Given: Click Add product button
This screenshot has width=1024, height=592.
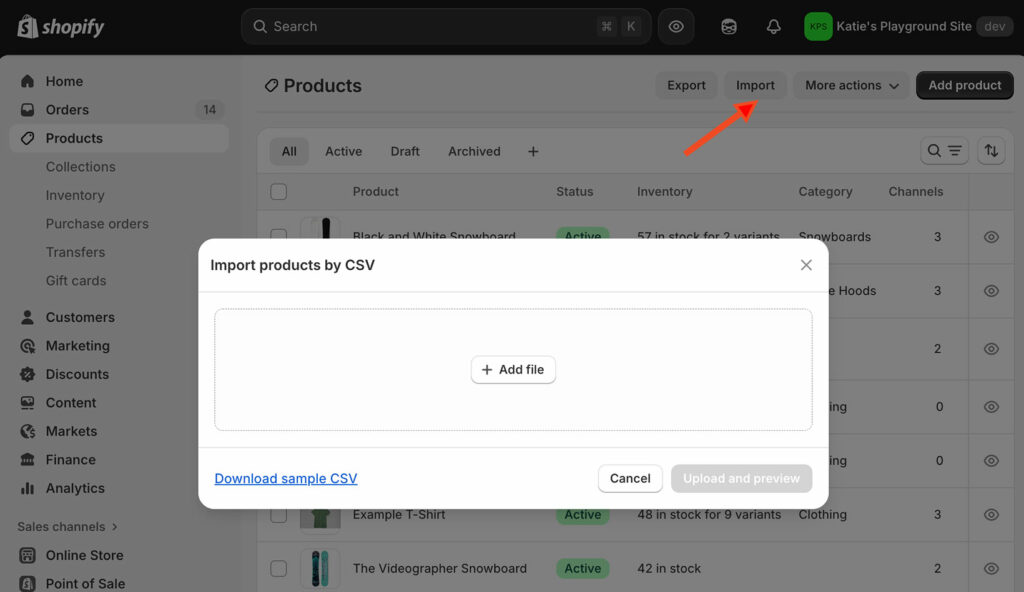Looking at the screenshot, I should pyautogui.click(x=965, y=85).
